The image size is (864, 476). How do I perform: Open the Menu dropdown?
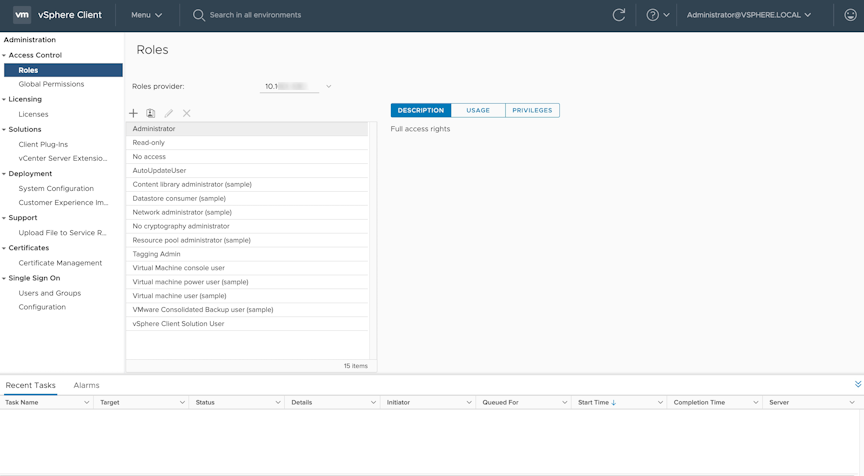point(147,15)
